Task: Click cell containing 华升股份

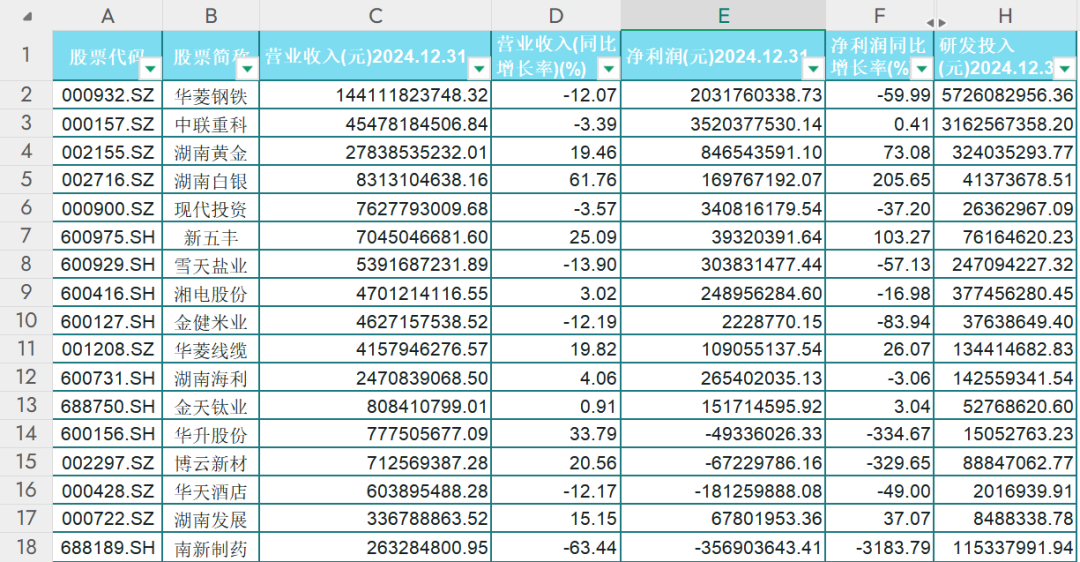Action: point(211,435)
